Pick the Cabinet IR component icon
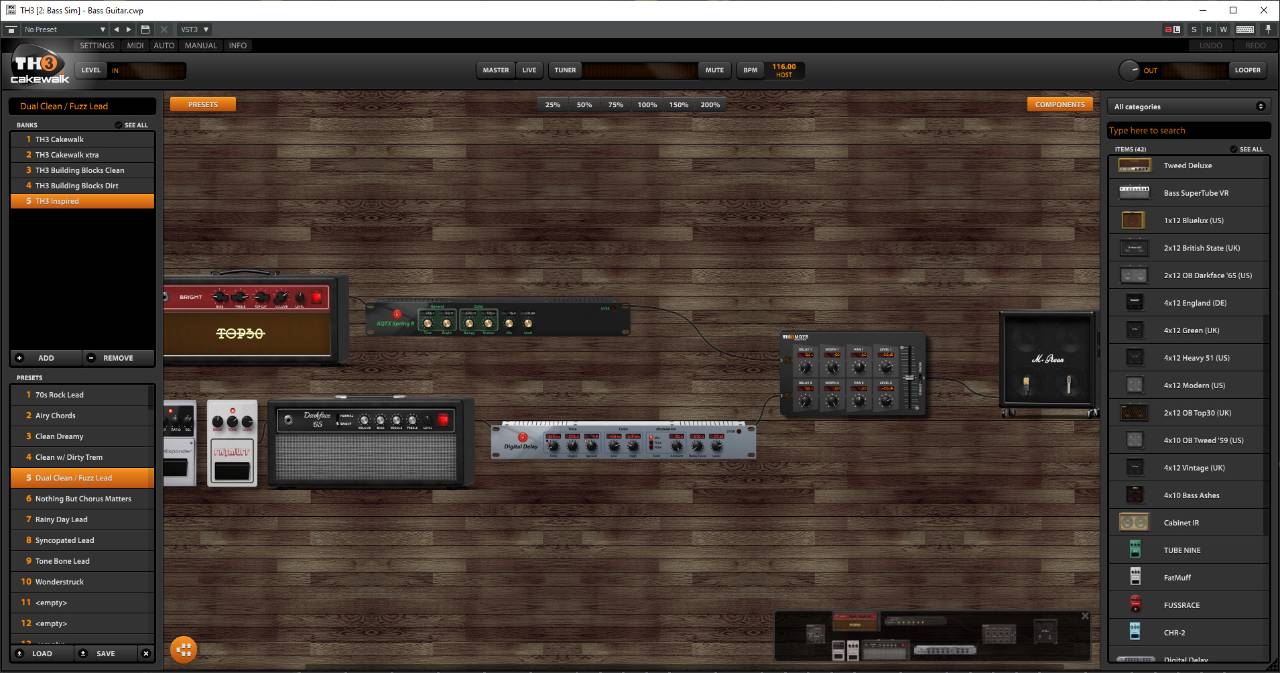 coord(1134,522)
